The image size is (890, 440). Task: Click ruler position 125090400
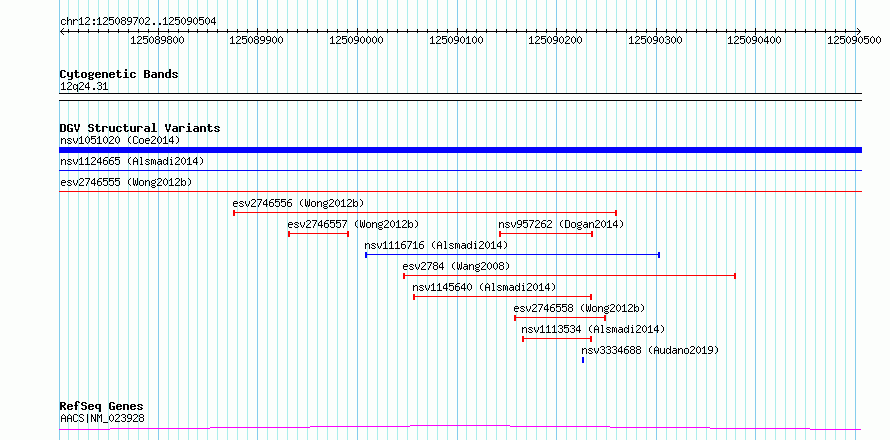pyautogui.click(x=754, y=40)
